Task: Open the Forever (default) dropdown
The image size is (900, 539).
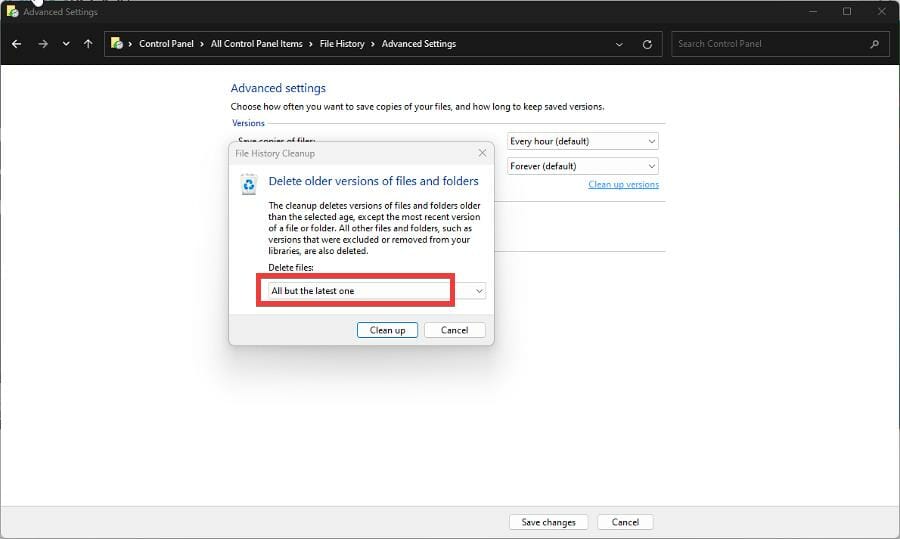Action: coord(583,166)
